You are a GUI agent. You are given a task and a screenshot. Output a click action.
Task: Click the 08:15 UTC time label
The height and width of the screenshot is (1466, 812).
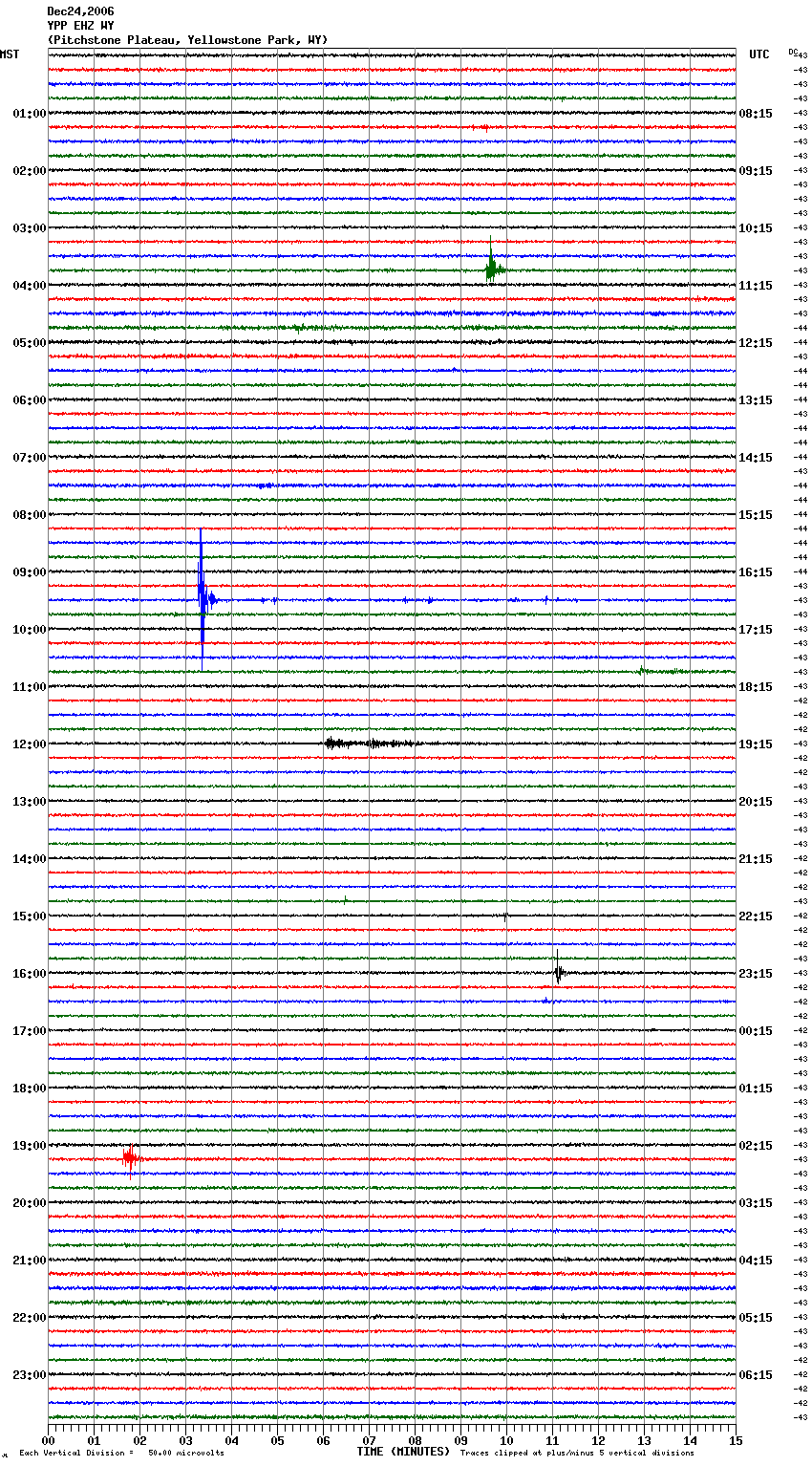[756, 114]
